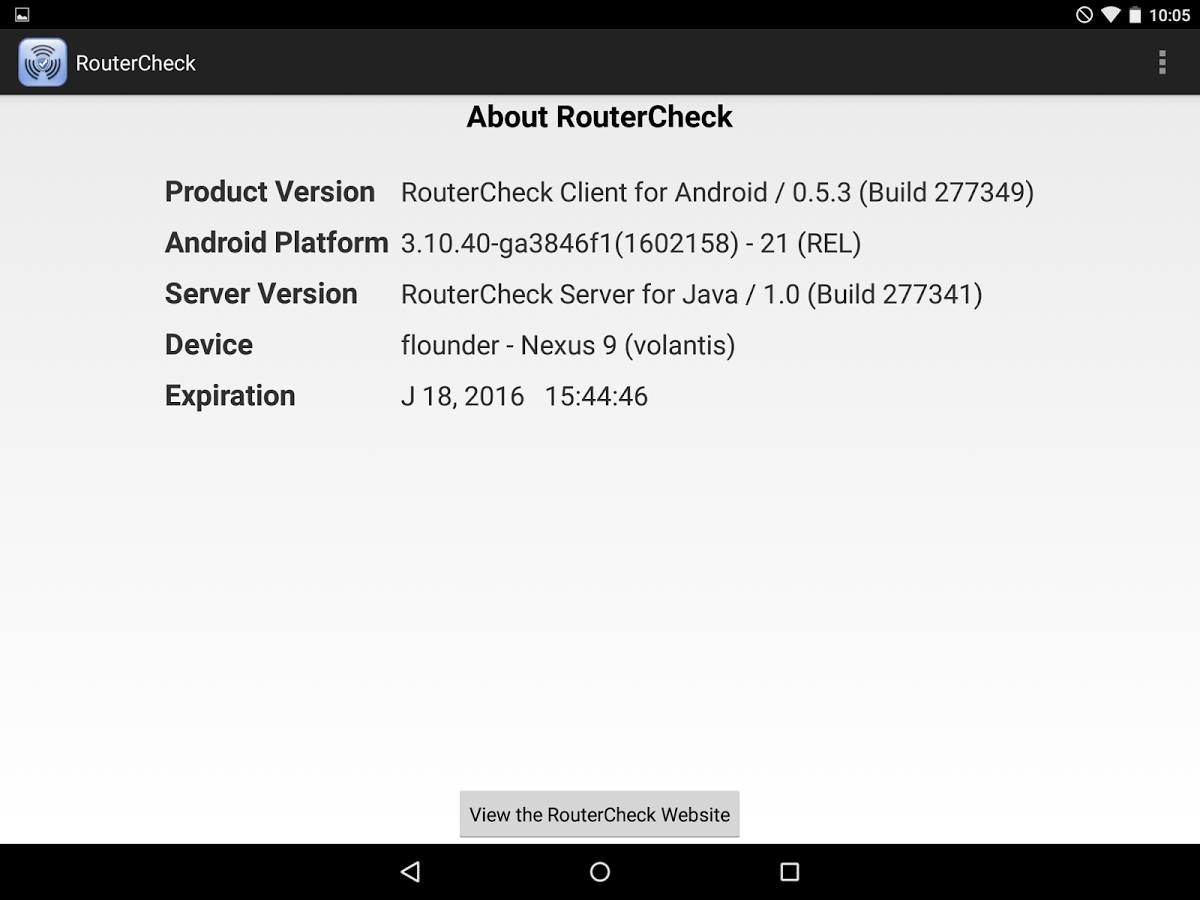
Task: Tap the Back navigation triangle
Action: (x=410, y=871)
